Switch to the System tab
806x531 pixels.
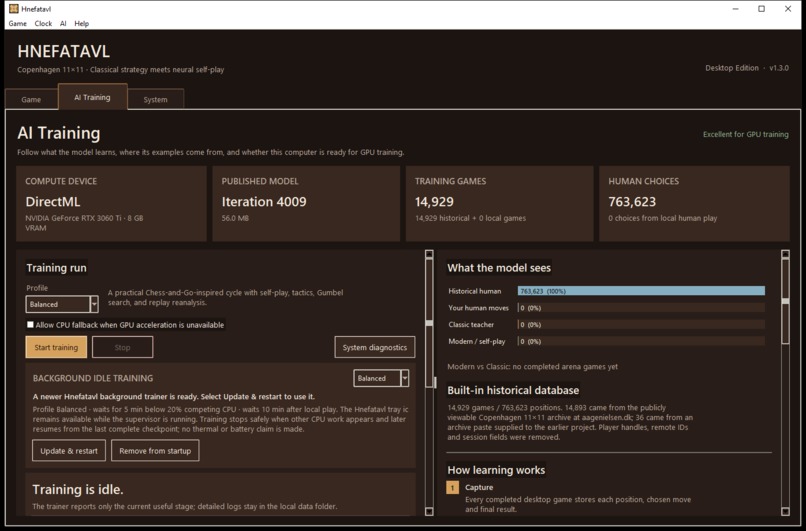point(155,99)
